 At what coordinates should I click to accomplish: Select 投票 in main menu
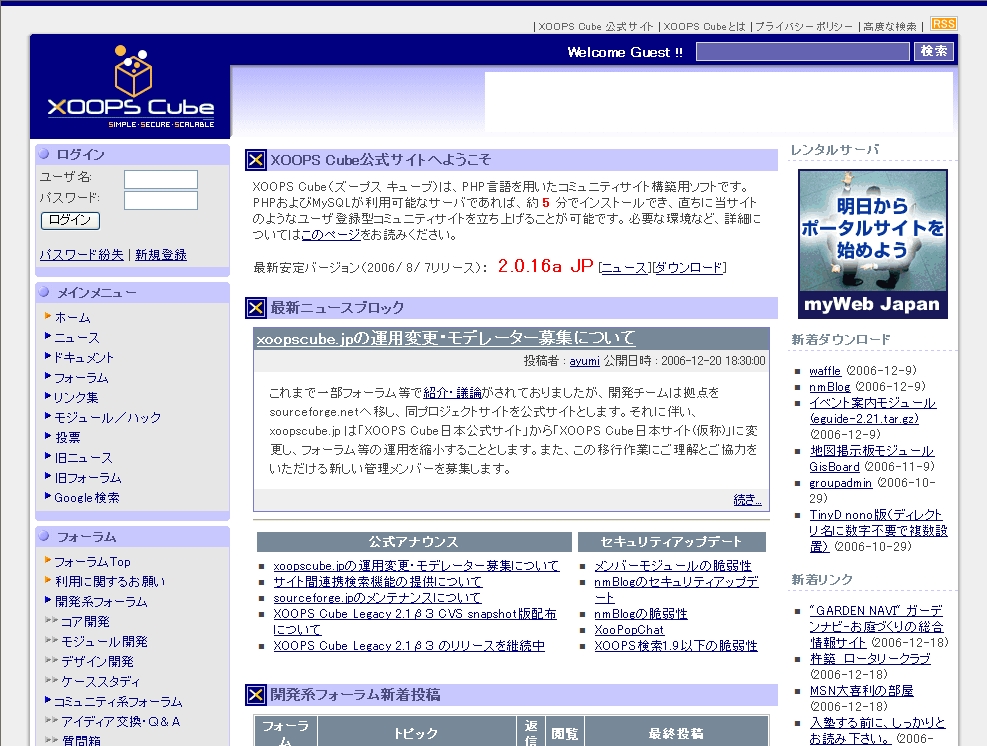pos(67,438)
